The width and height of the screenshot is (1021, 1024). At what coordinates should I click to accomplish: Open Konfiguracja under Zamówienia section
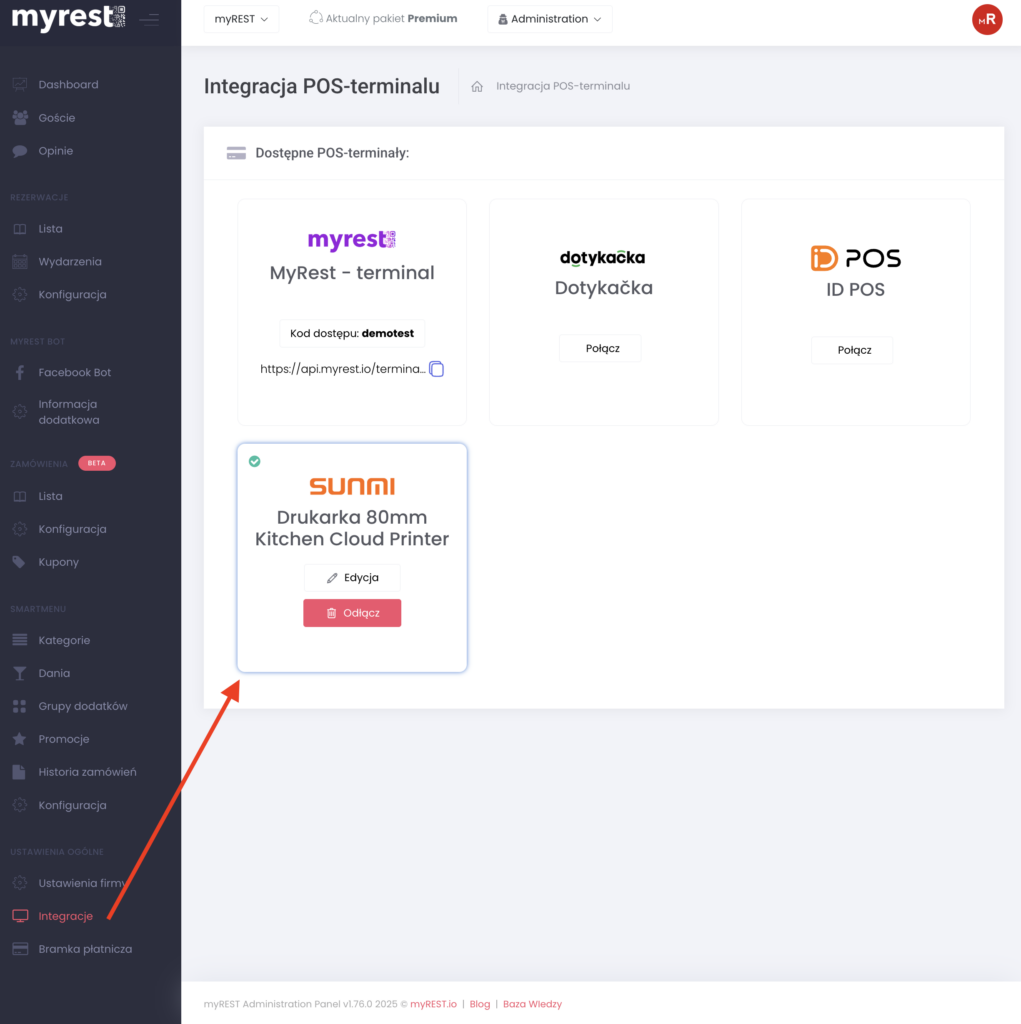click(72, 529)
